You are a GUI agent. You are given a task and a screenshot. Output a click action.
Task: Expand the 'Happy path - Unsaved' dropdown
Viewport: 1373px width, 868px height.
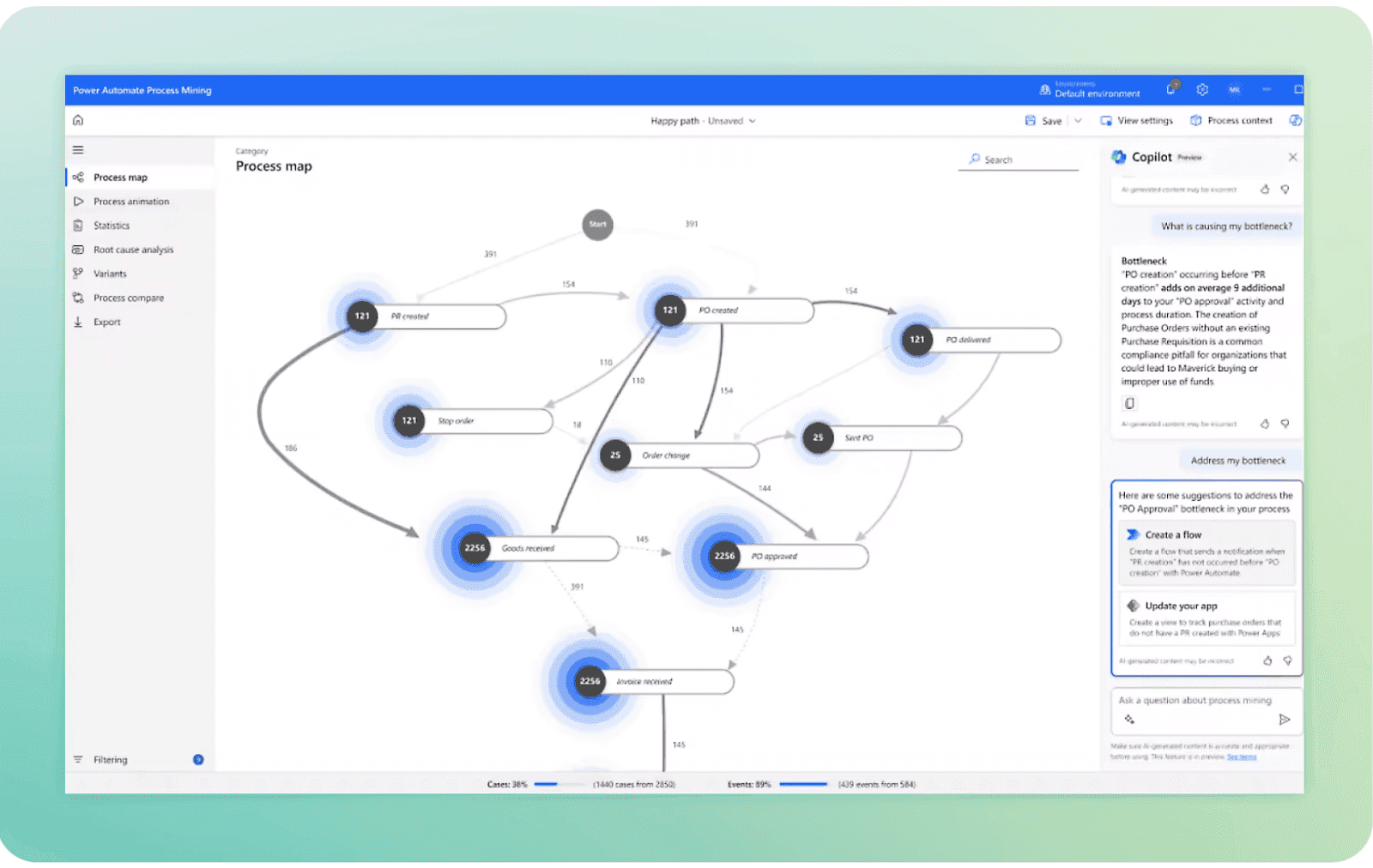coord(753,121)
